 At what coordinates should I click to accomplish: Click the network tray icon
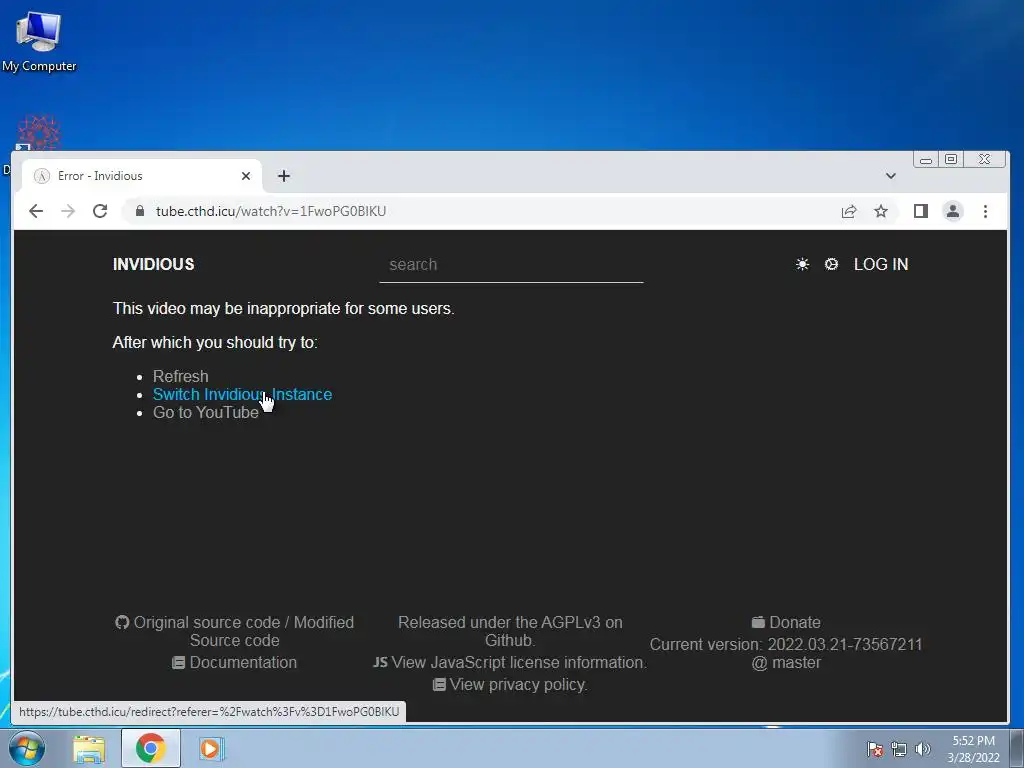[x=899, y=749]
